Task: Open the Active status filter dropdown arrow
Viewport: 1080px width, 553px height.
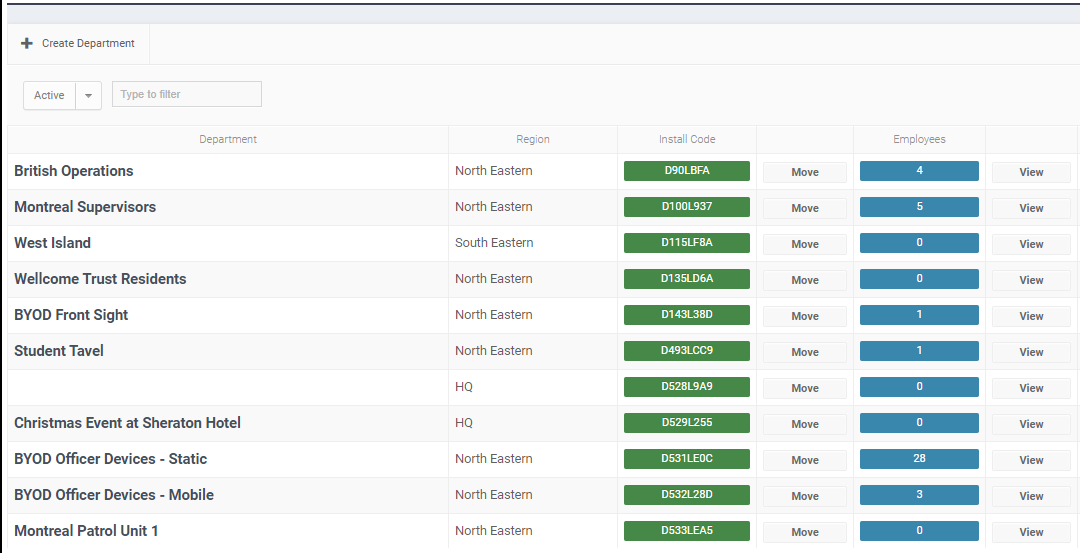Action: tap(88, 96)
